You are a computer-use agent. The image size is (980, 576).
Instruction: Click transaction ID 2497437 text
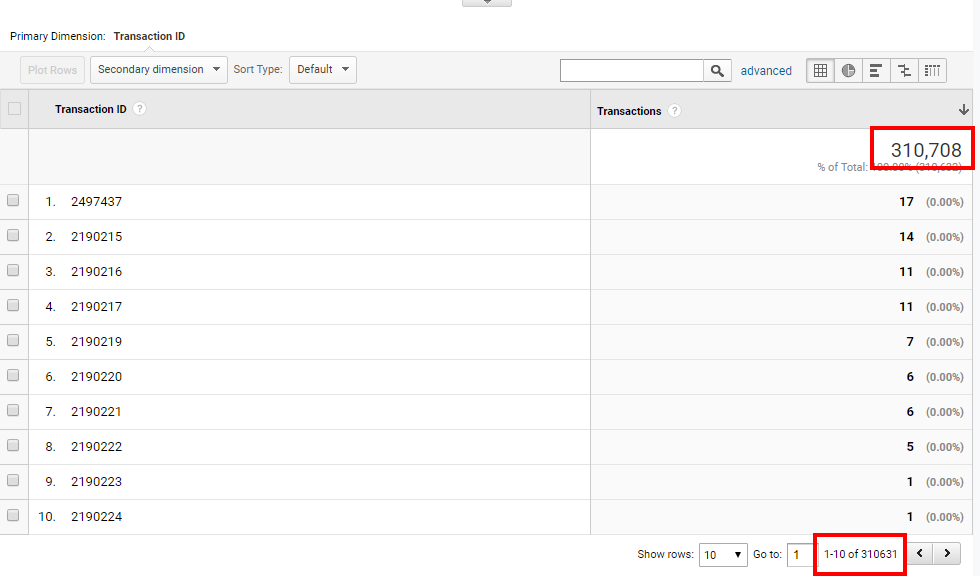96,202
